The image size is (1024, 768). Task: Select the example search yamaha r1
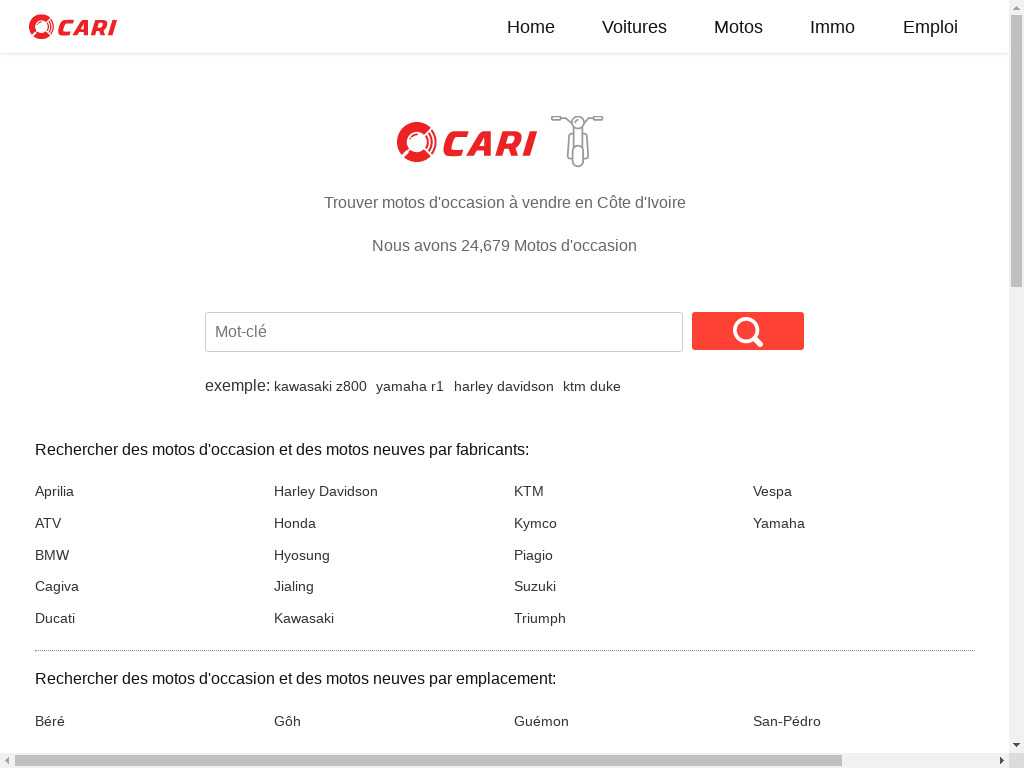click(x=409, y=387)
